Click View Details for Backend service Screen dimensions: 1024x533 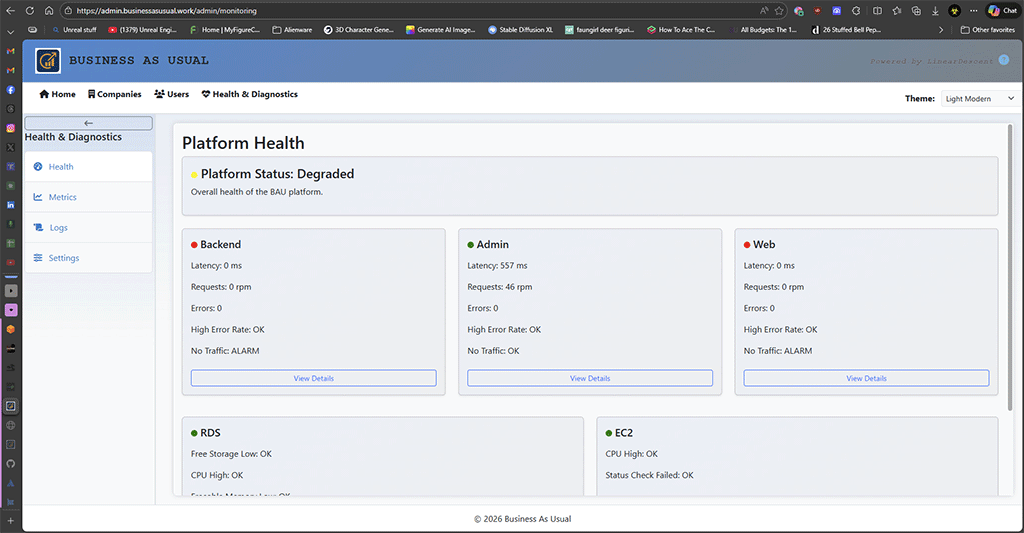313,378
